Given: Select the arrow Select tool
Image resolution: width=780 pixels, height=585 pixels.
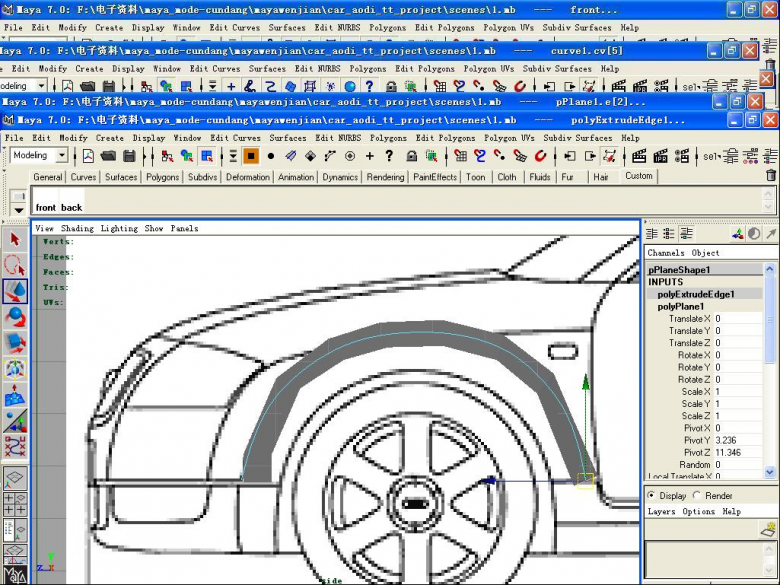Looking at the screenshot, I should (15, 239).
